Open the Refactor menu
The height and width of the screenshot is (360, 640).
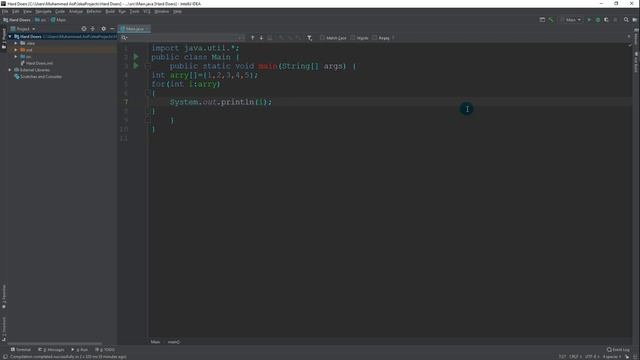(x=94, y=11)
